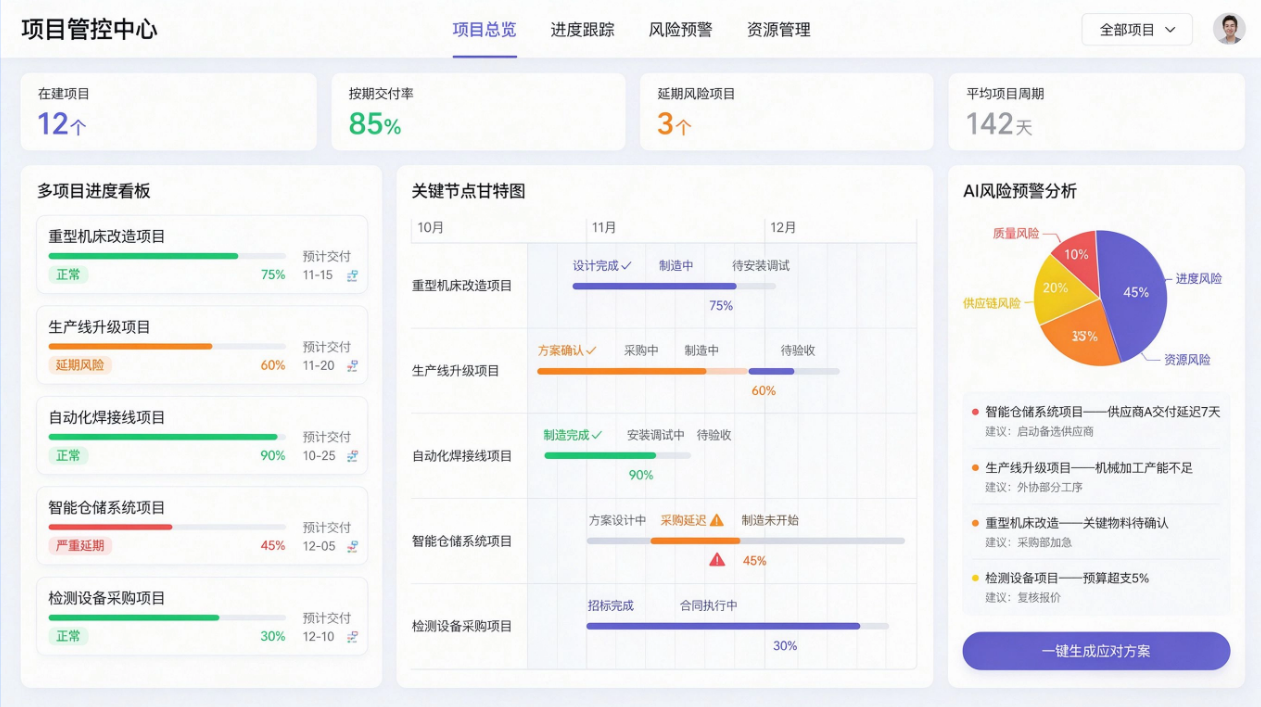Open the 在建项目 12个 stat card
The width and height of the screenshot is (1261, 707).
pyautogui.click(x=168, y=112)
